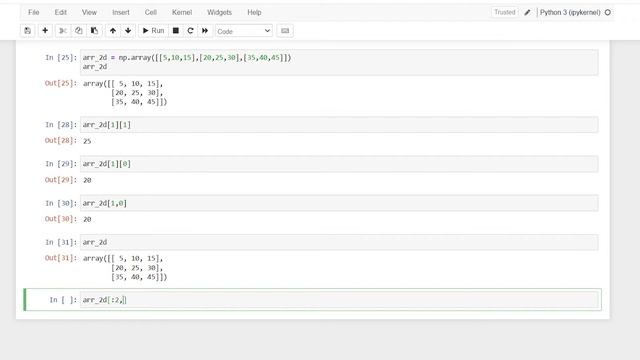Viewport: 640px width, 360px height.
Task: Paste cells below icon
Action: pos(94,31)
